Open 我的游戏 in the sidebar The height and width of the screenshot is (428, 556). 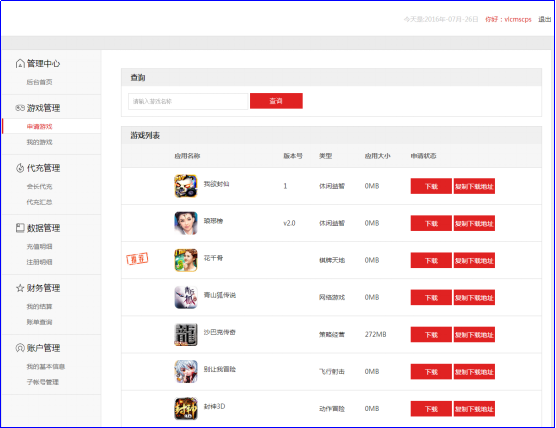[x=39, y=142]
